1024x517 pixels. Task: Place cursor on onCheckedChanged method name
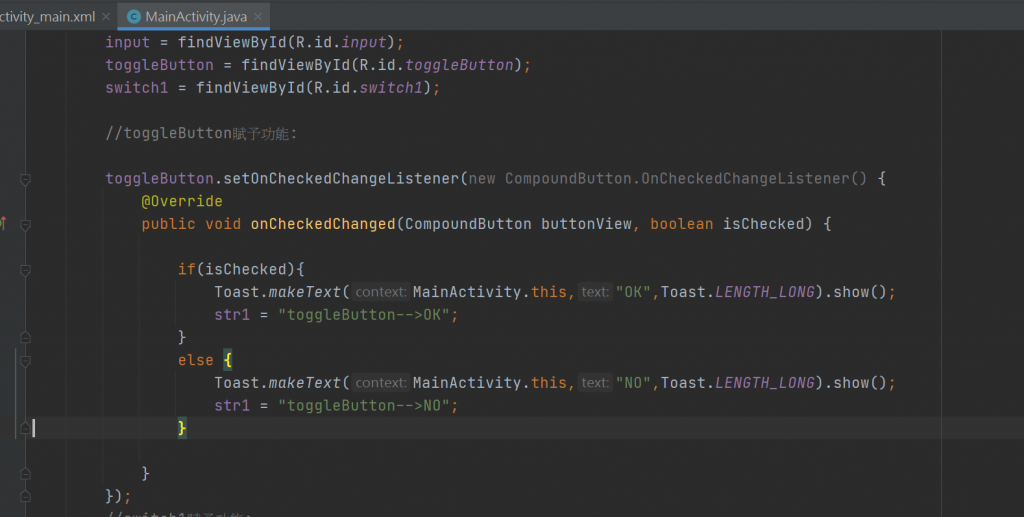click(323, 224)
